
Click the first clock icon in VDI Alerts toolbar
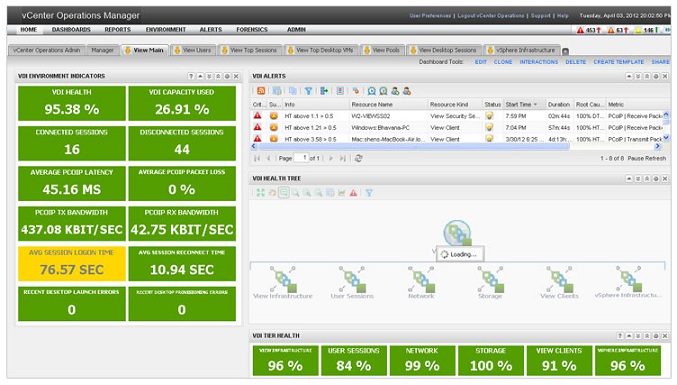click(372, 91)
